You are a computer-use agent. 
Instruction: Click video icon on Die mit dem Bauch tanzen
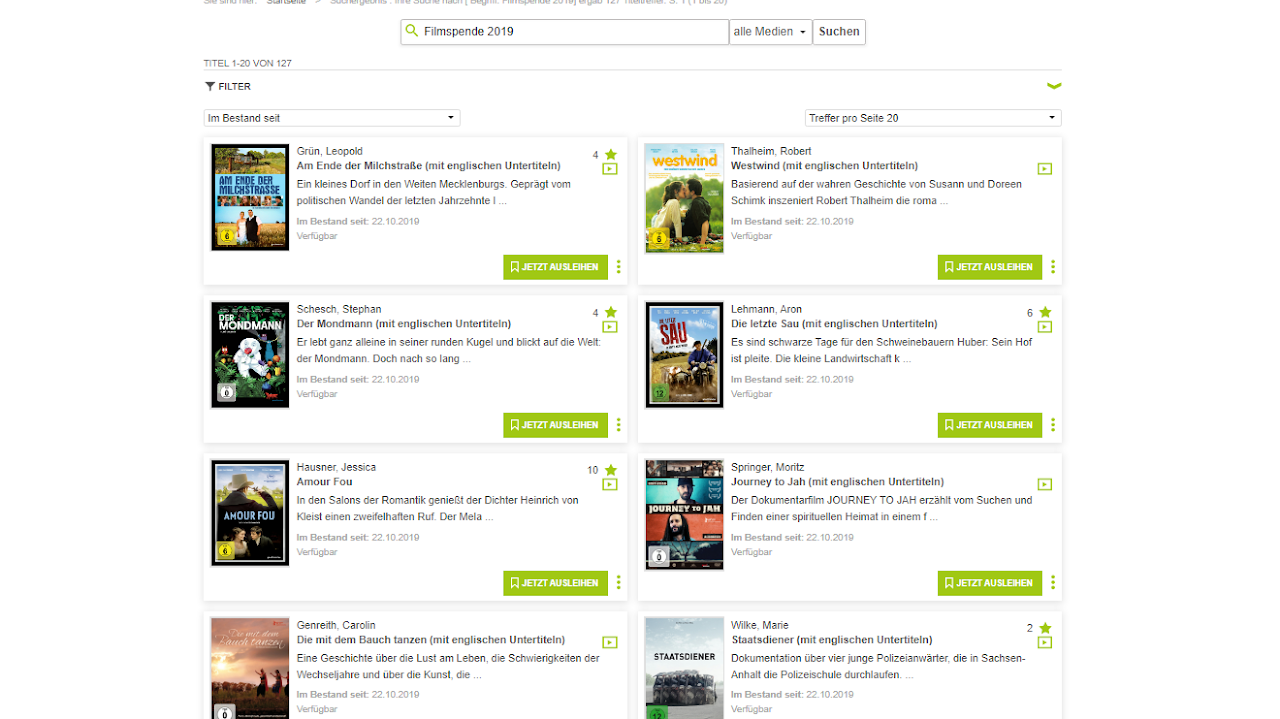(x=610, y=642)
